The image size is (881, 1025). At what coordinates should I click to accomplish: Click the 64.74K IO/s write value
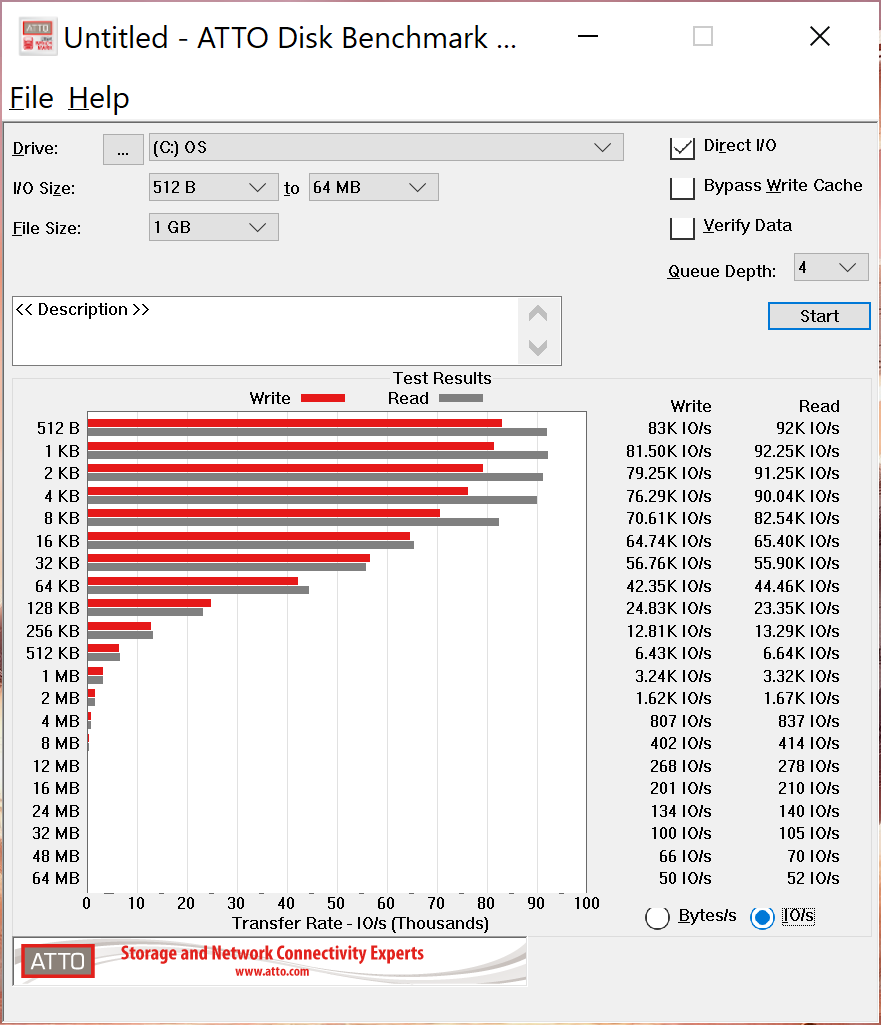pos(669,541)
